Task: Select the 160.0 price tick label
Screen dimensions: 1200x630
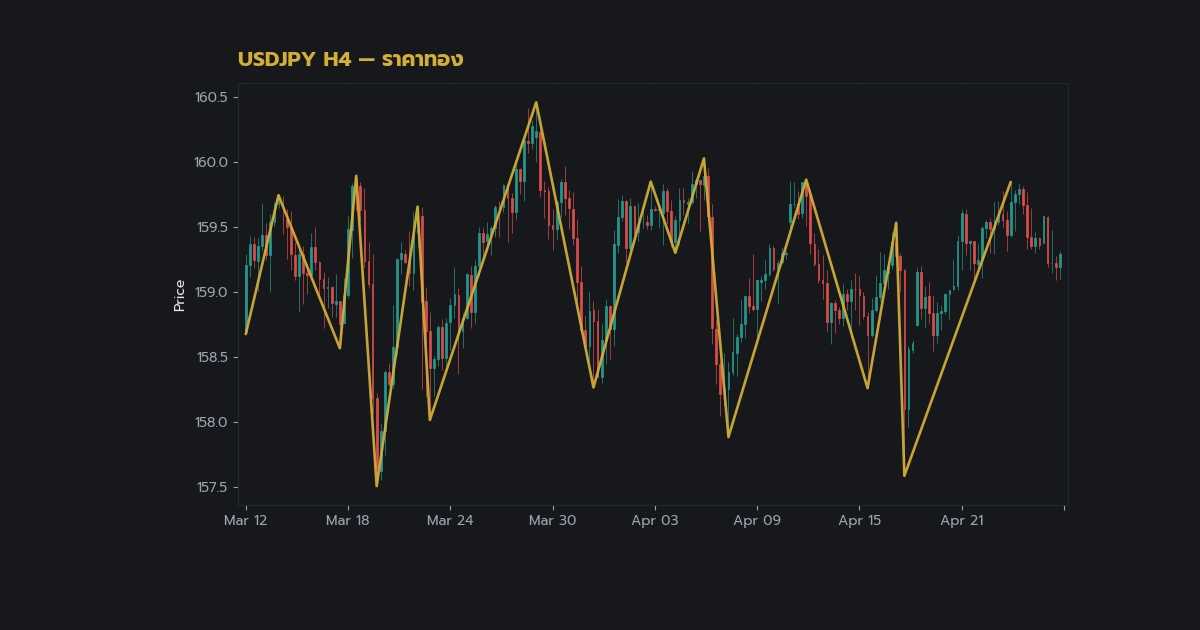Action: click(211, 162)
